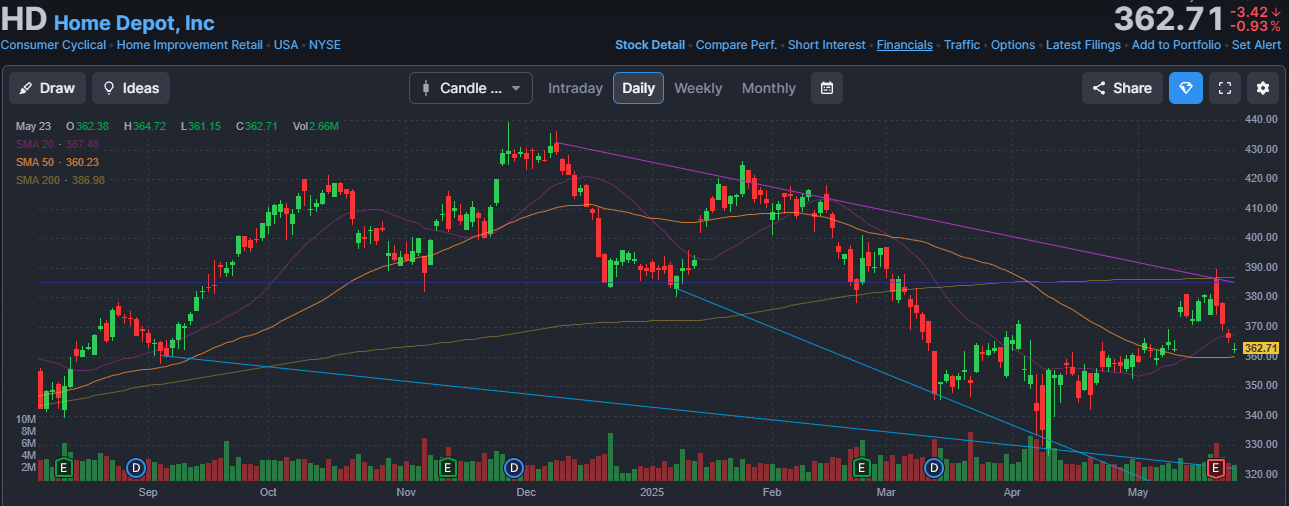Select the Weekly timeframe

pyautogui.click(x=697, y=88)
